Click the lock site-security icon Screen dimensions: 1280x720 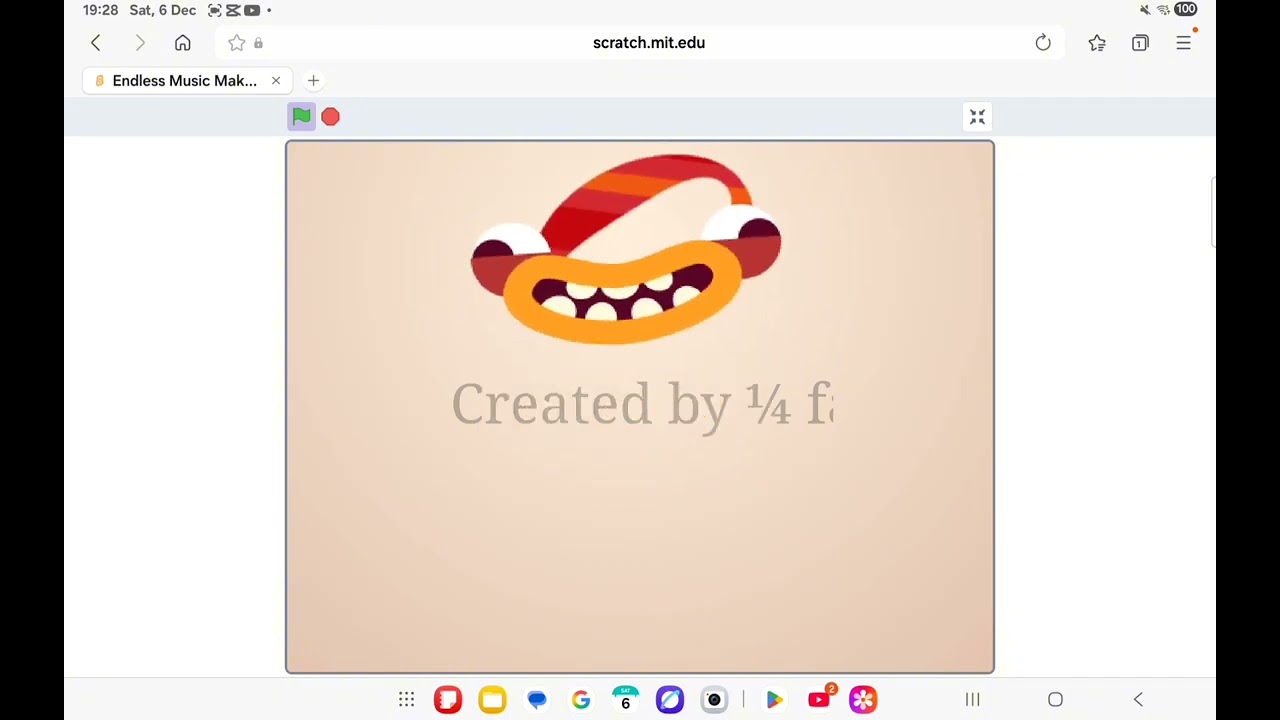[x=258, y=43]
